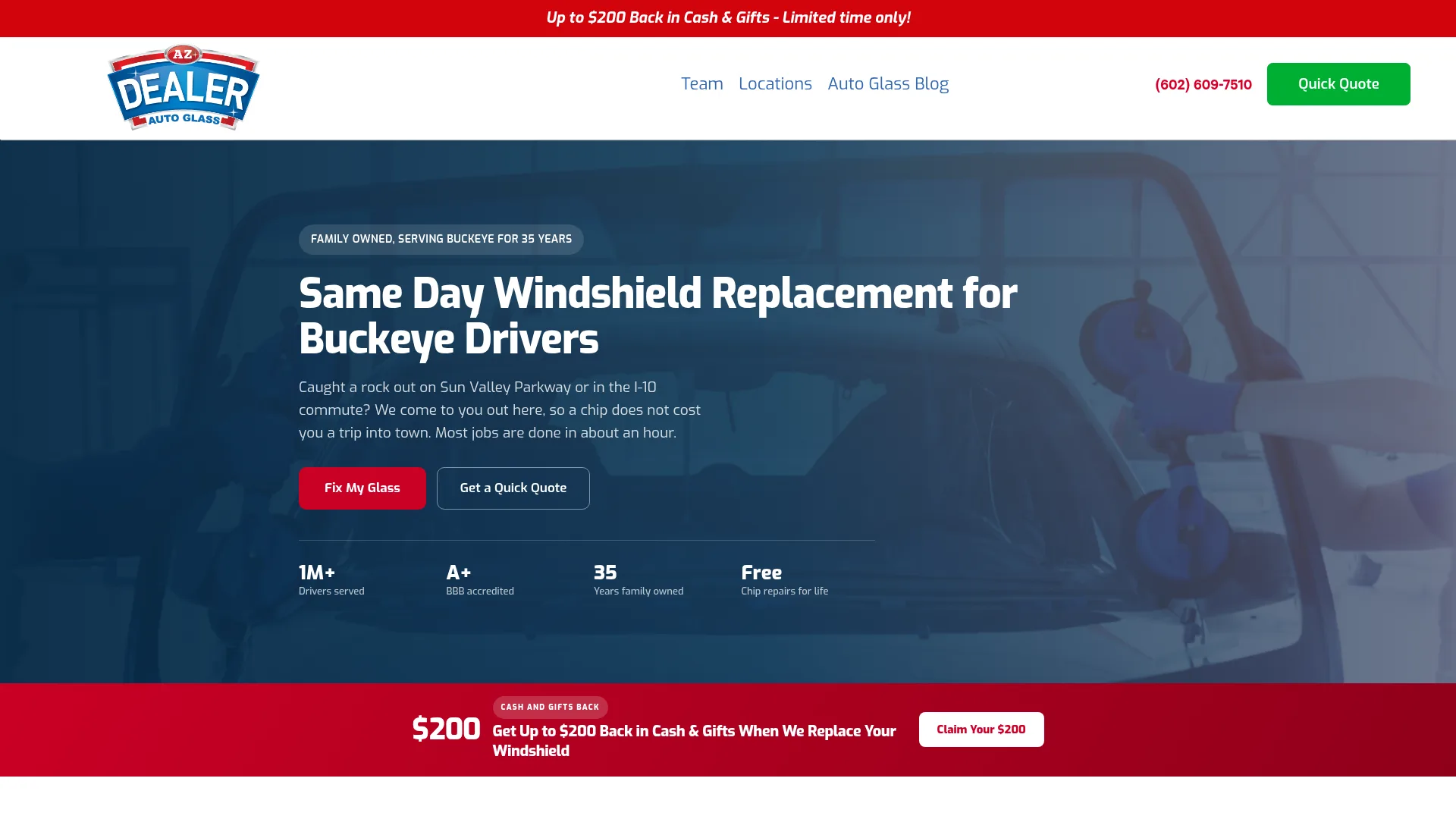Click the top promo banner about $200 back
The width and height of the screenshot is (1456, 819).
click(728, 17)
